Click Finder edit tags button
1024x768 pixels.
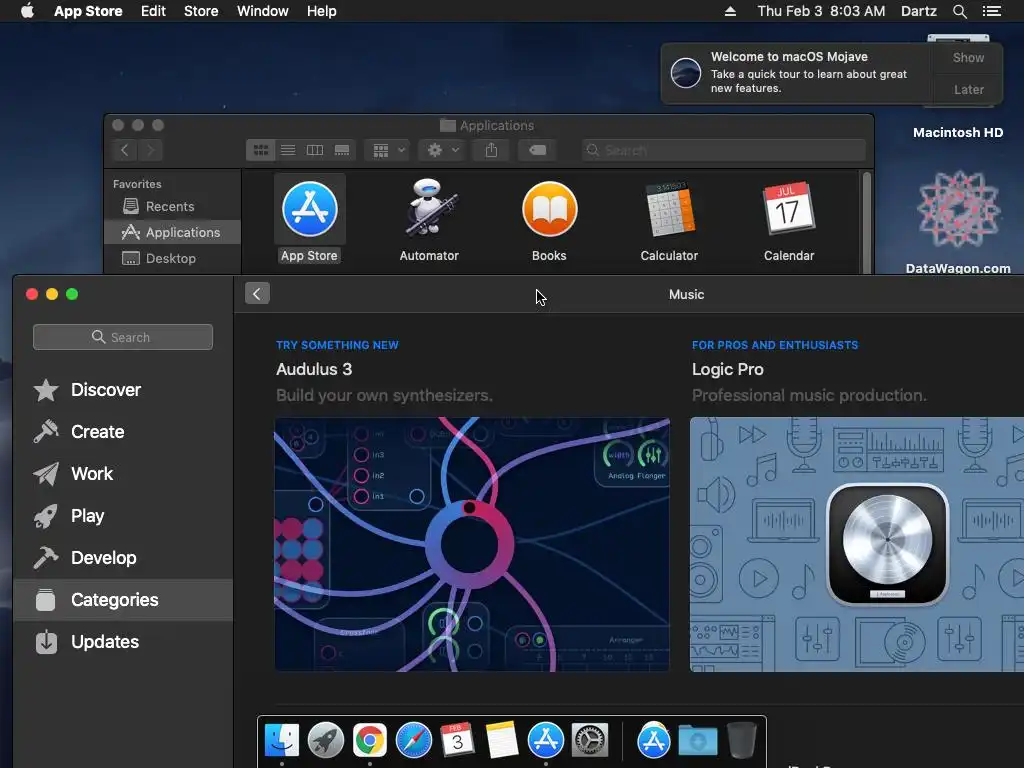(537, 150)
